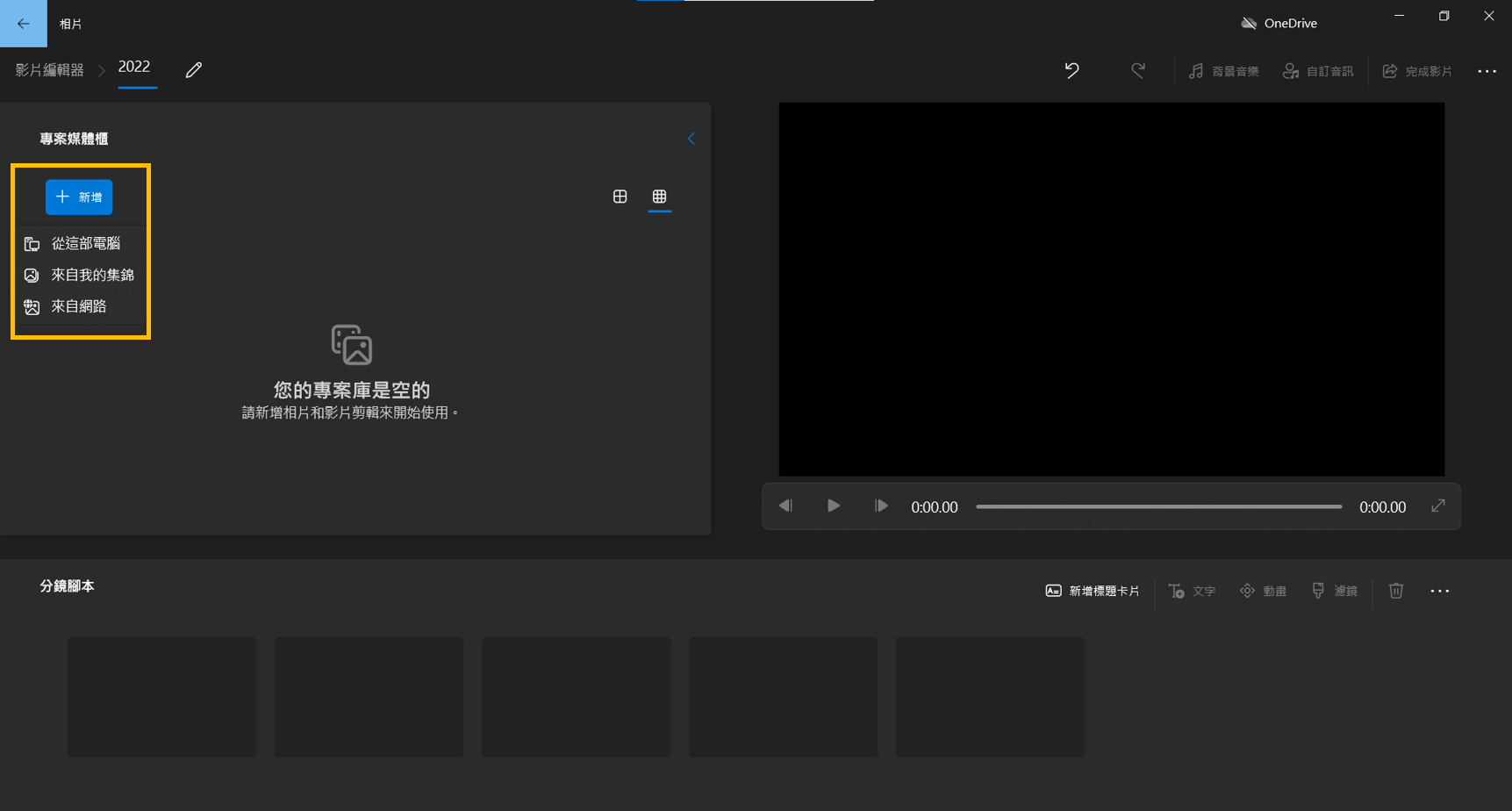The image size is (1512, 811).
Task: Open the top toolbar's more options menu
Action: pos(1487,71)
